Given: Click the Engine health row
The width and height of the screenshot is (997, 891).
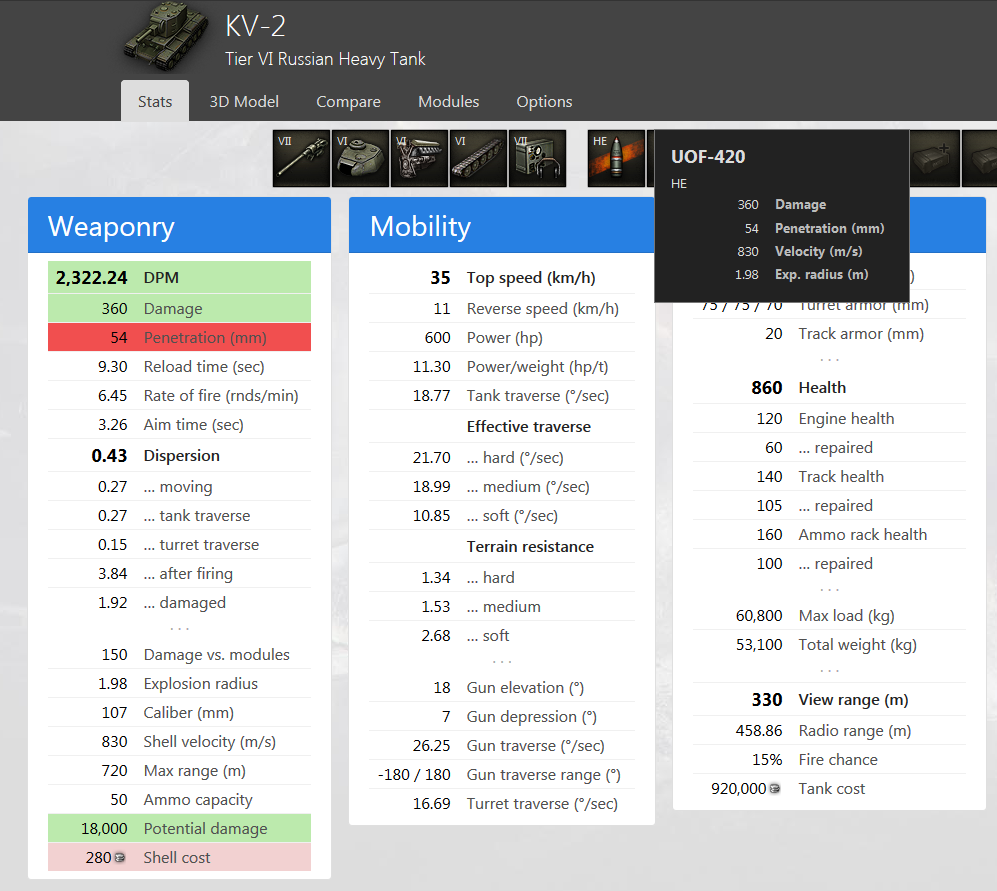Looking at the screenshot, I should (x=829, y=418).
